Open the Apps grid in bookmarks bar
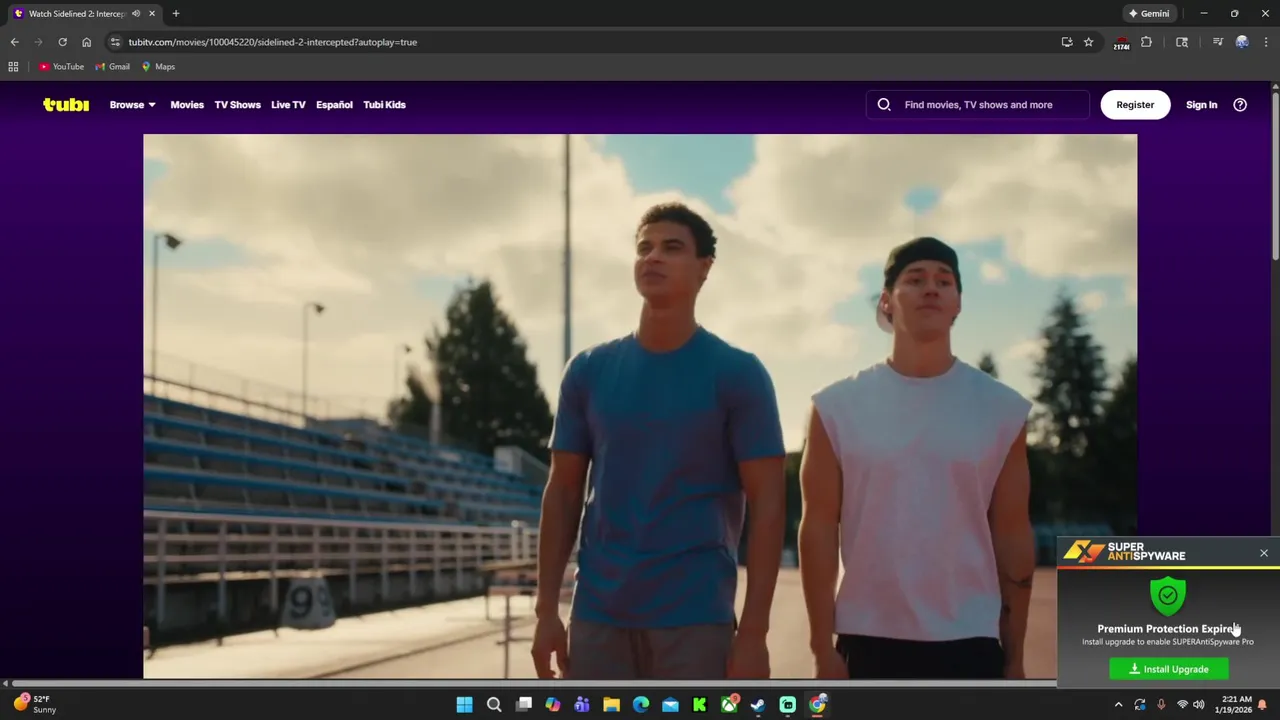This screenshot has width=1280, height=720. click(13, 67)
